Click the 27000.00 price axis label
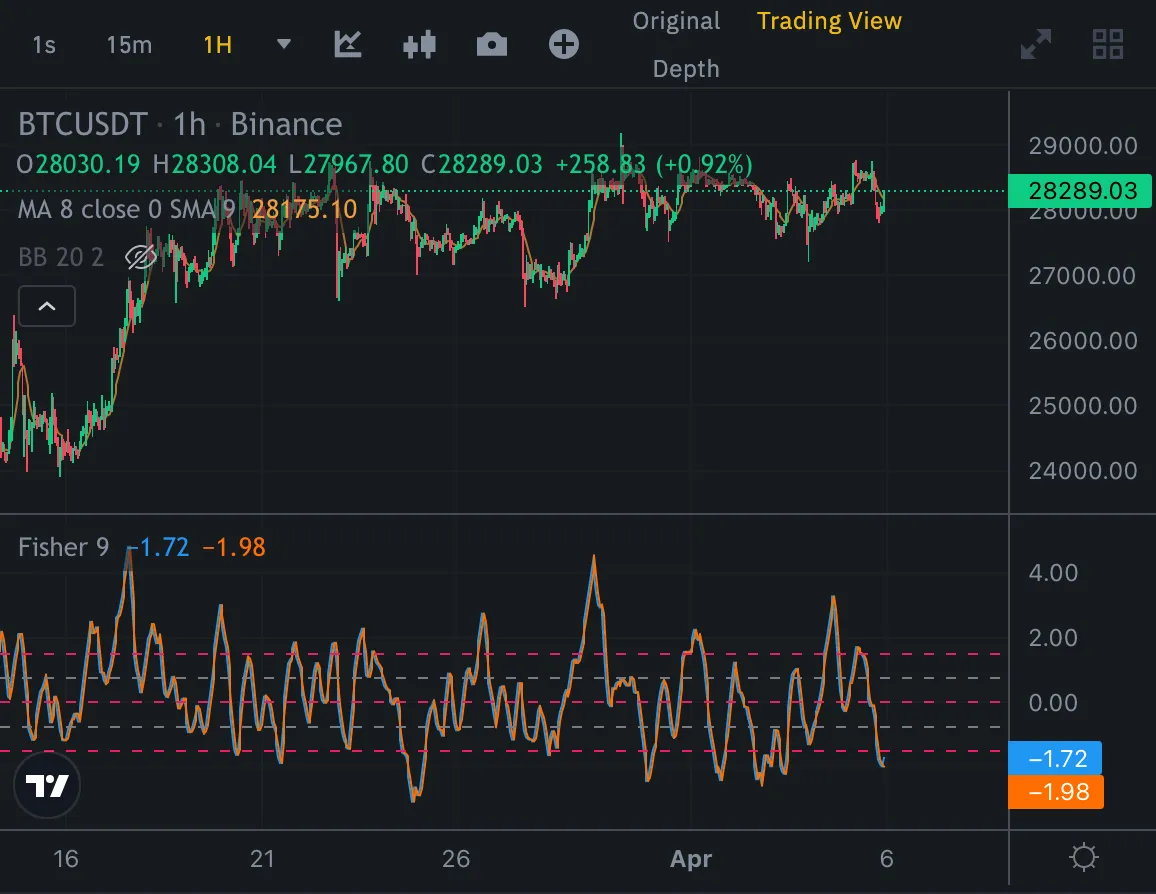The width and height of the screenshot is (1156, 894). [1082, 276]
